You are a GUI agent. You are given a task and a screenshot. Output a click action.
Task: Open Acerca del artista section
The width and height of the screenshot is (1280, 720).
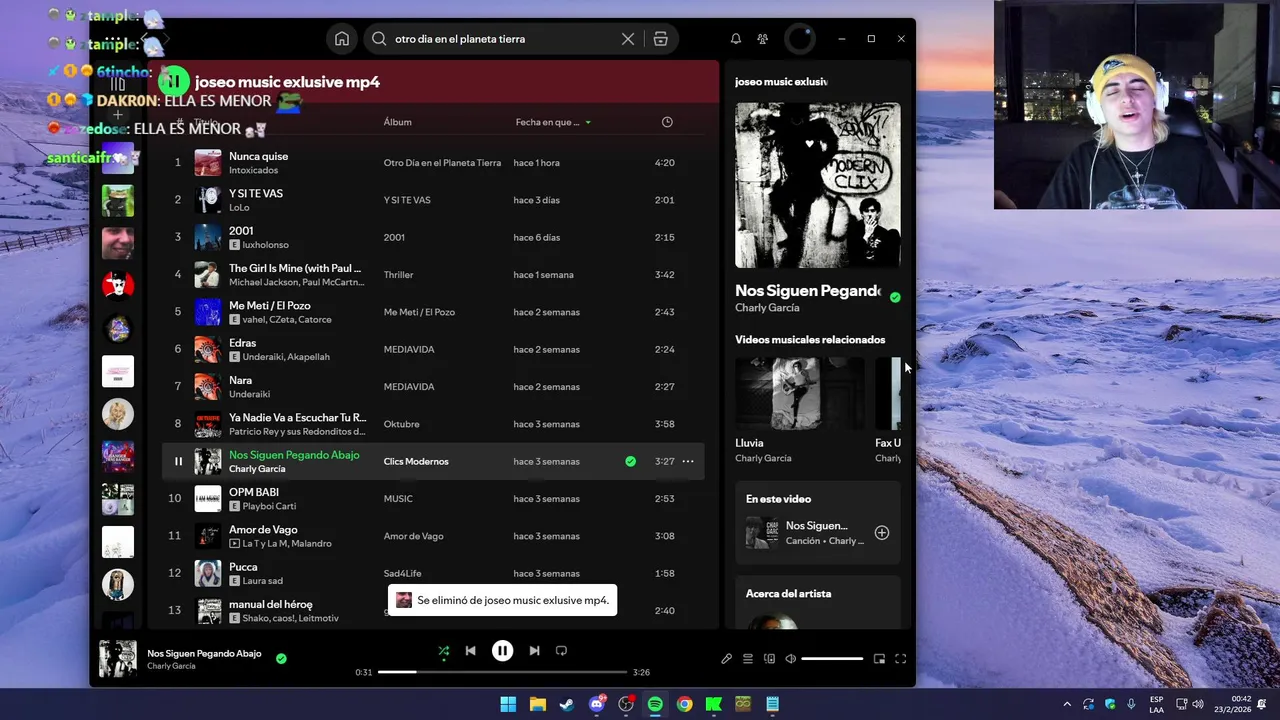click(788, 593)
